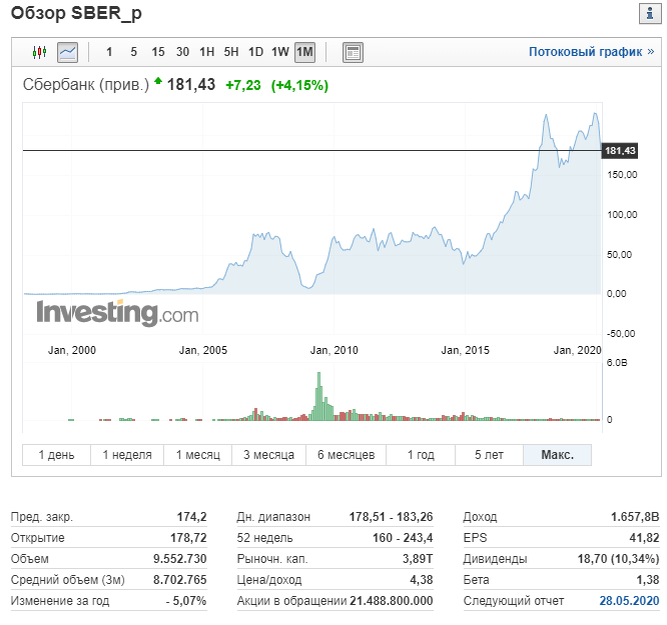667x625 pixels.
Task: Select the 1 неделя range tab
Action: tap(127, 455)
